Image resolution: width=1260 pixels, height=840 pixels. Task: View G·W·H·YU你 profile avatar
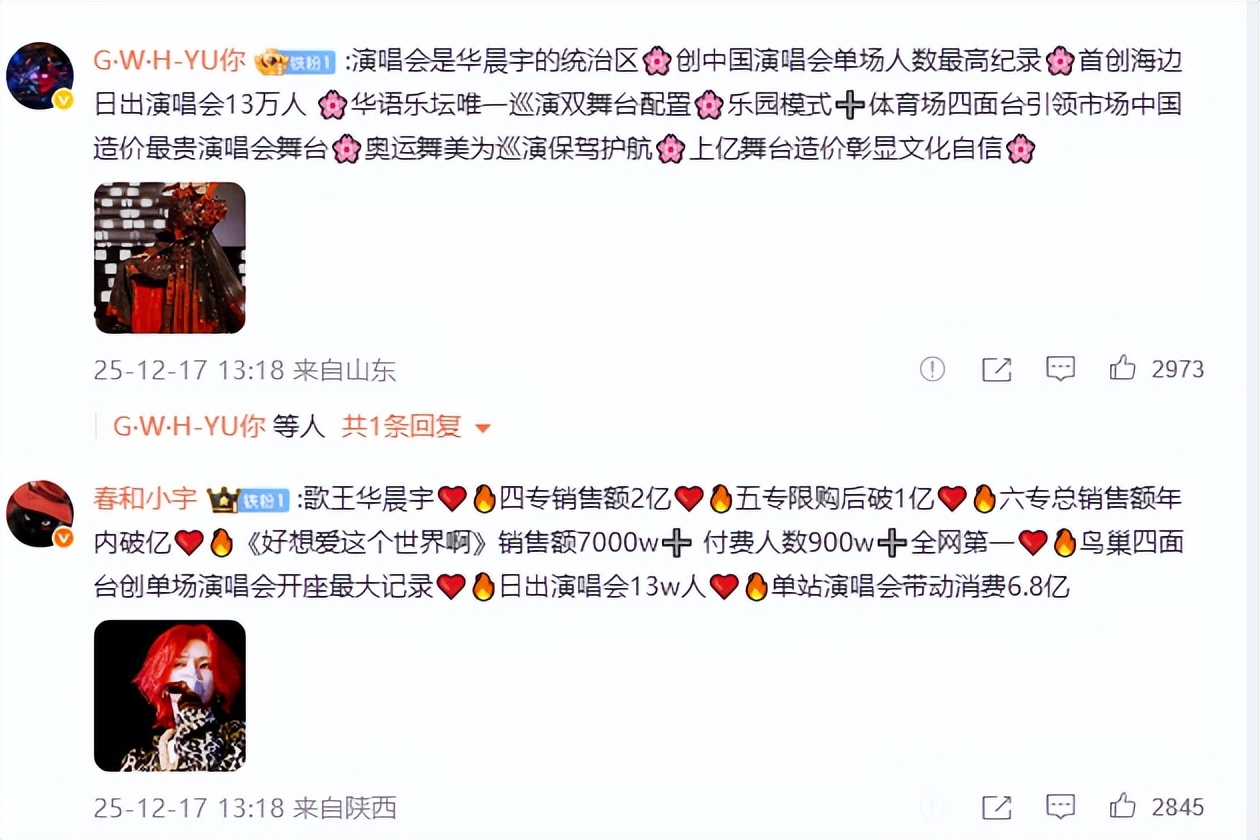tap(40, 76)
